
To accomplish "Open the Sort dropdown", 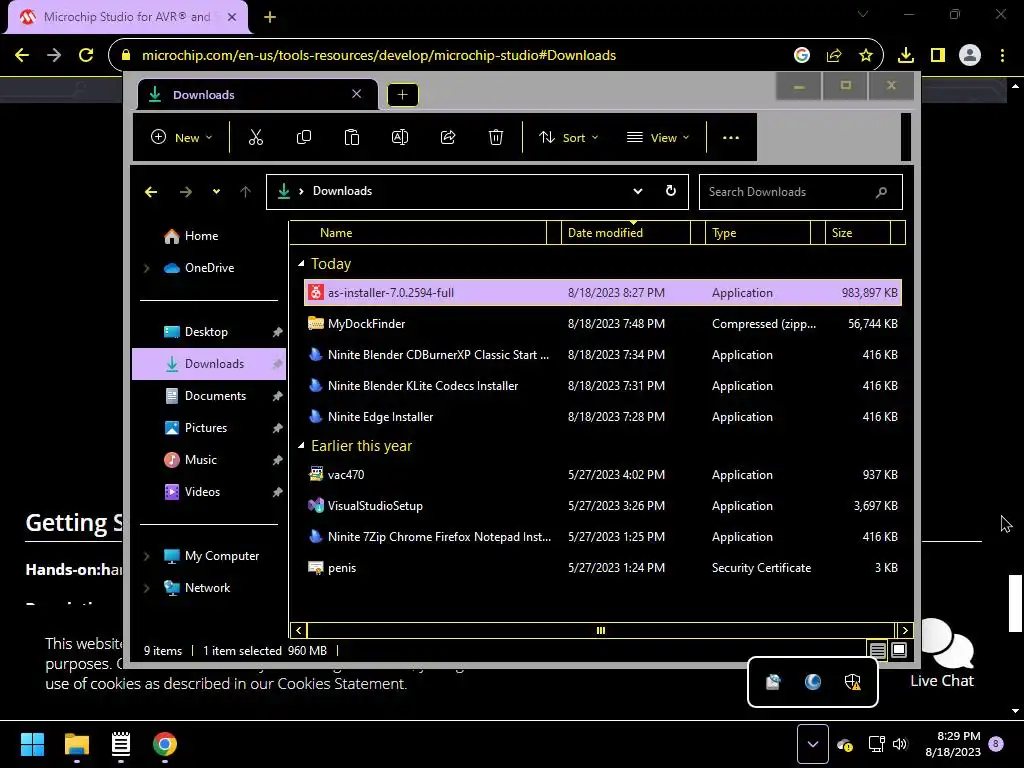I will (568, 137).
